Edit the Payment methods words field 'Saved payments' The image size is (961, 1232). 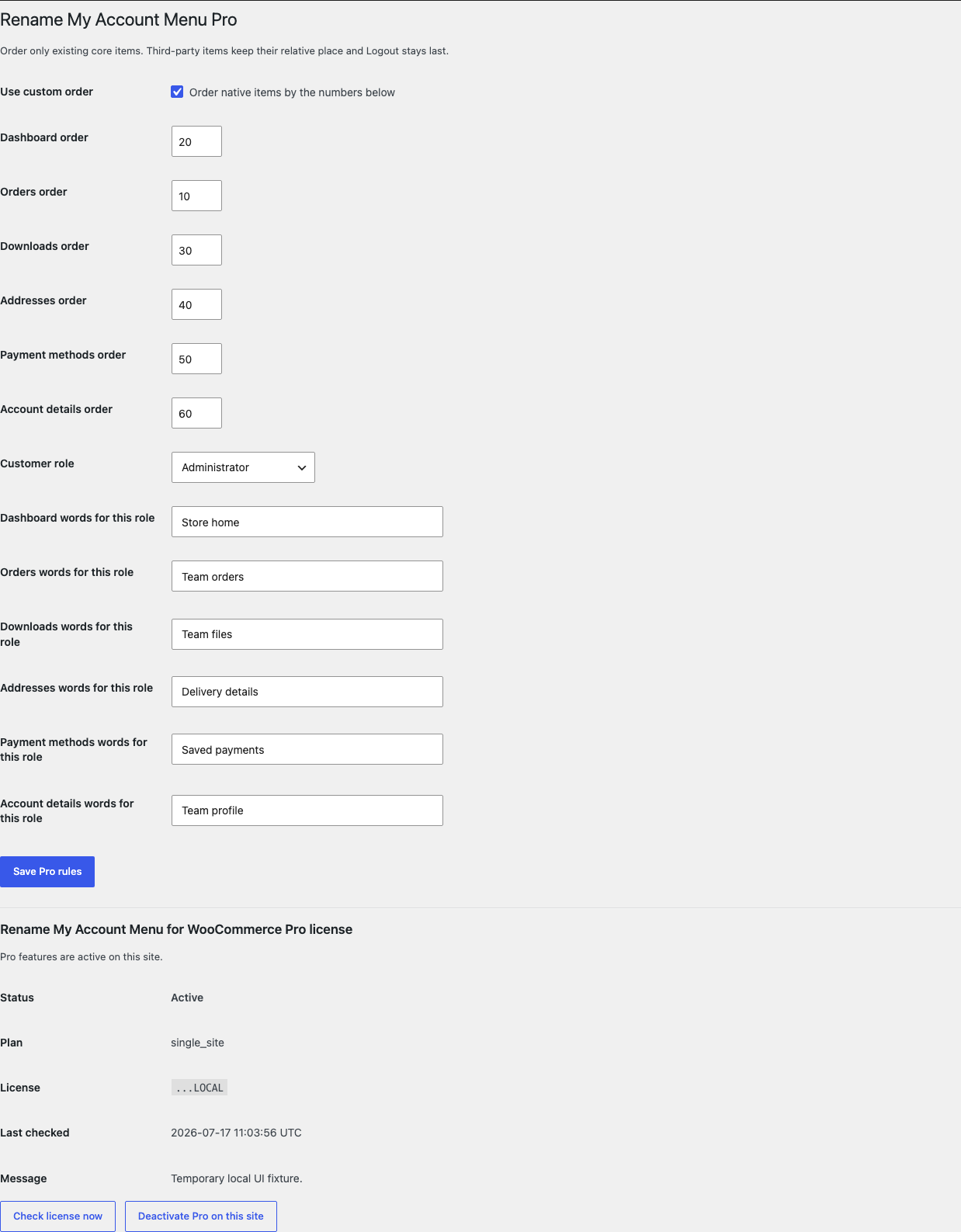[307, 749]
